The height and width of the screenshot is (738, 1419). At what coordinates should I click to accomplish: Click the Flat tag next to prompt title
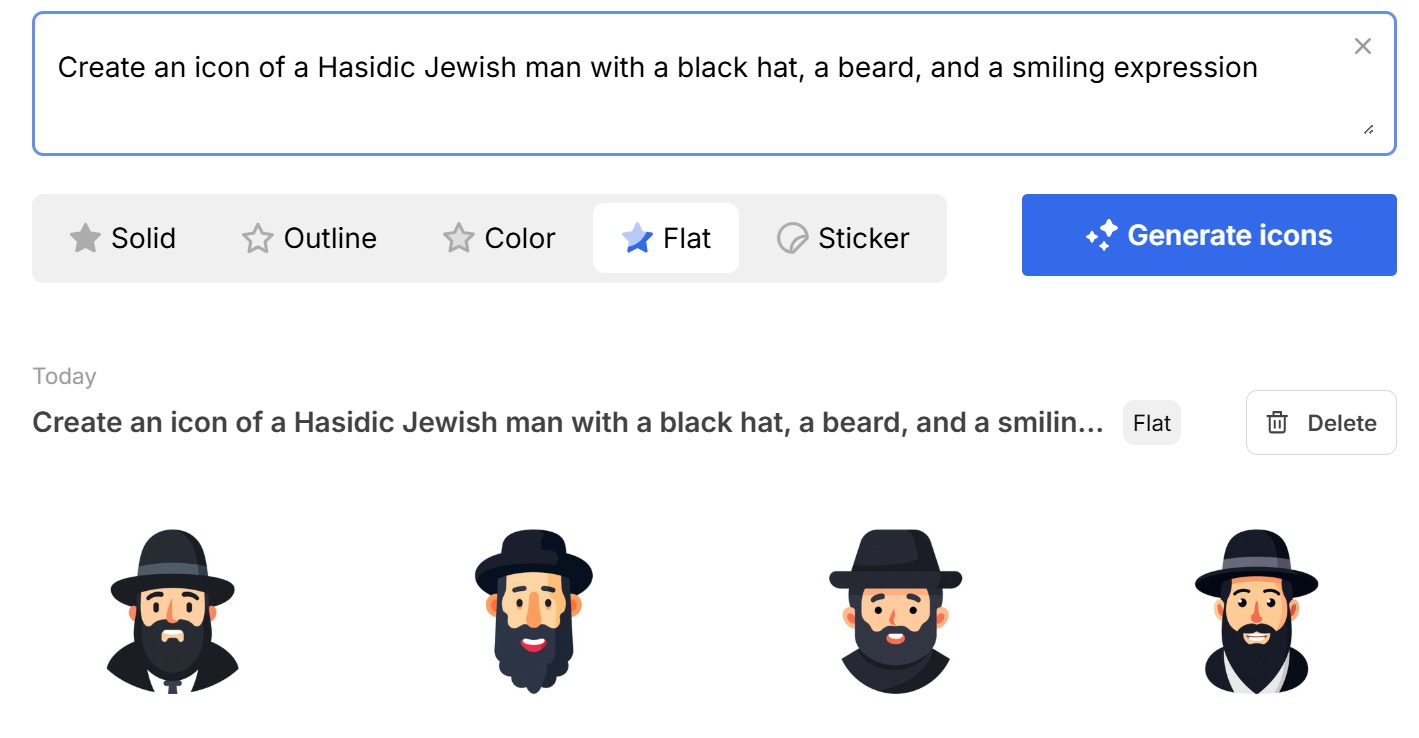pyautogui.click(x=1151, y=423)
